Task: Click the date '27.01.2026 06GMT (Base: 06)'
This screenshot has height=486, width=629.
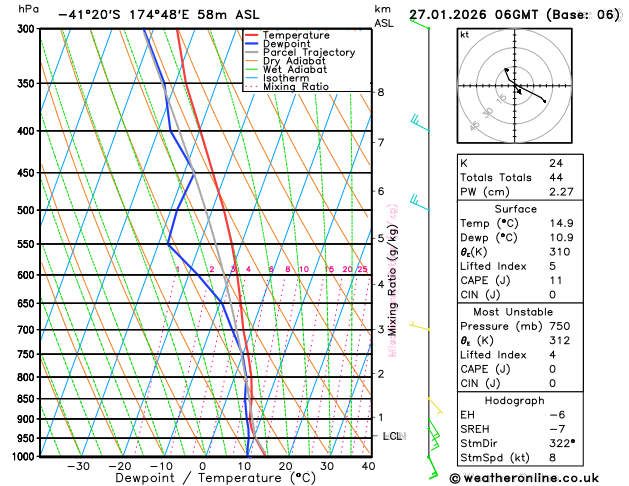Action: click(515, 15)
